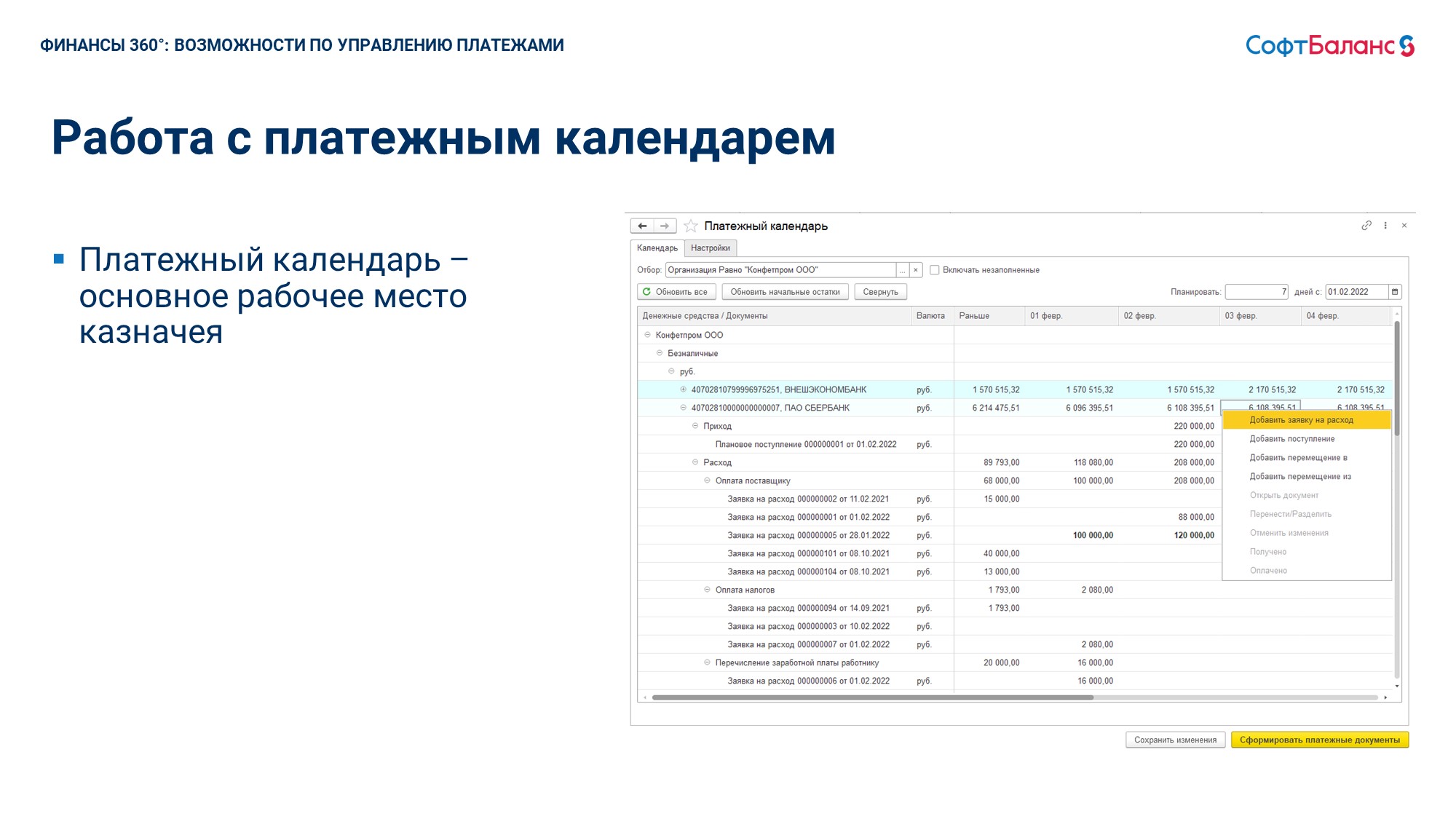
Task: Click the Свернуть button
Action: point(880,292)
